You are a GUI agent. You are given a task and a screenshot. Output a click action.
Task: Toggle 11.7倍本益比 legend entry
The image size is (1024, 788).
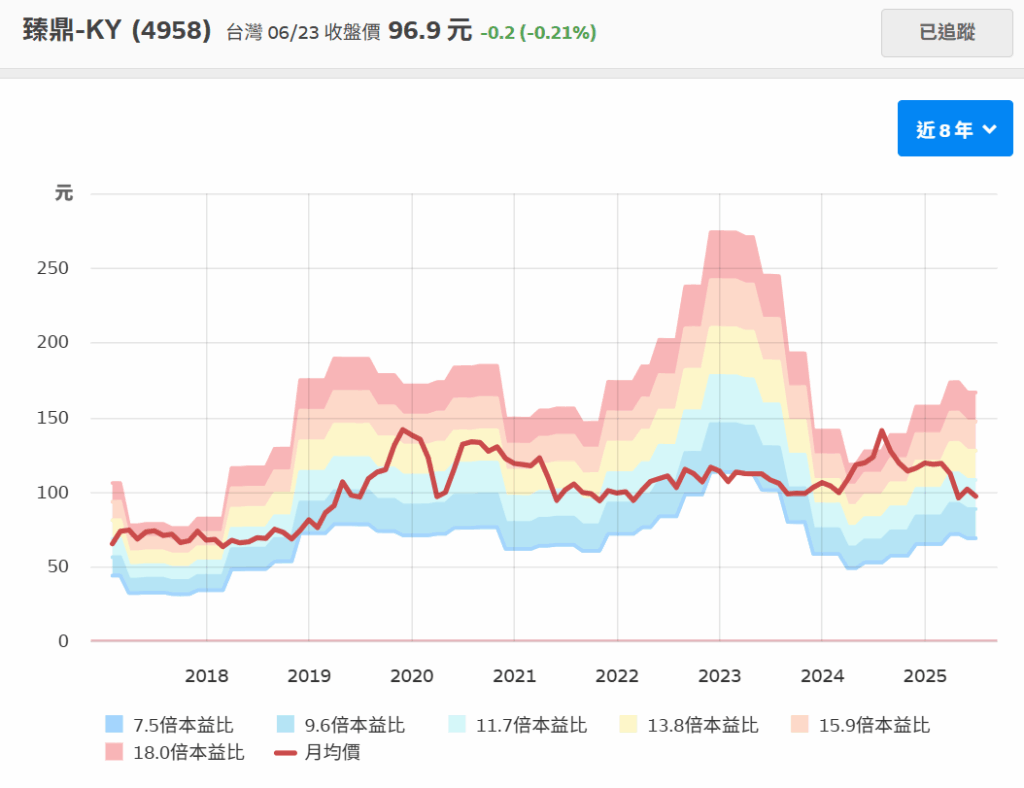coord(516,725)
